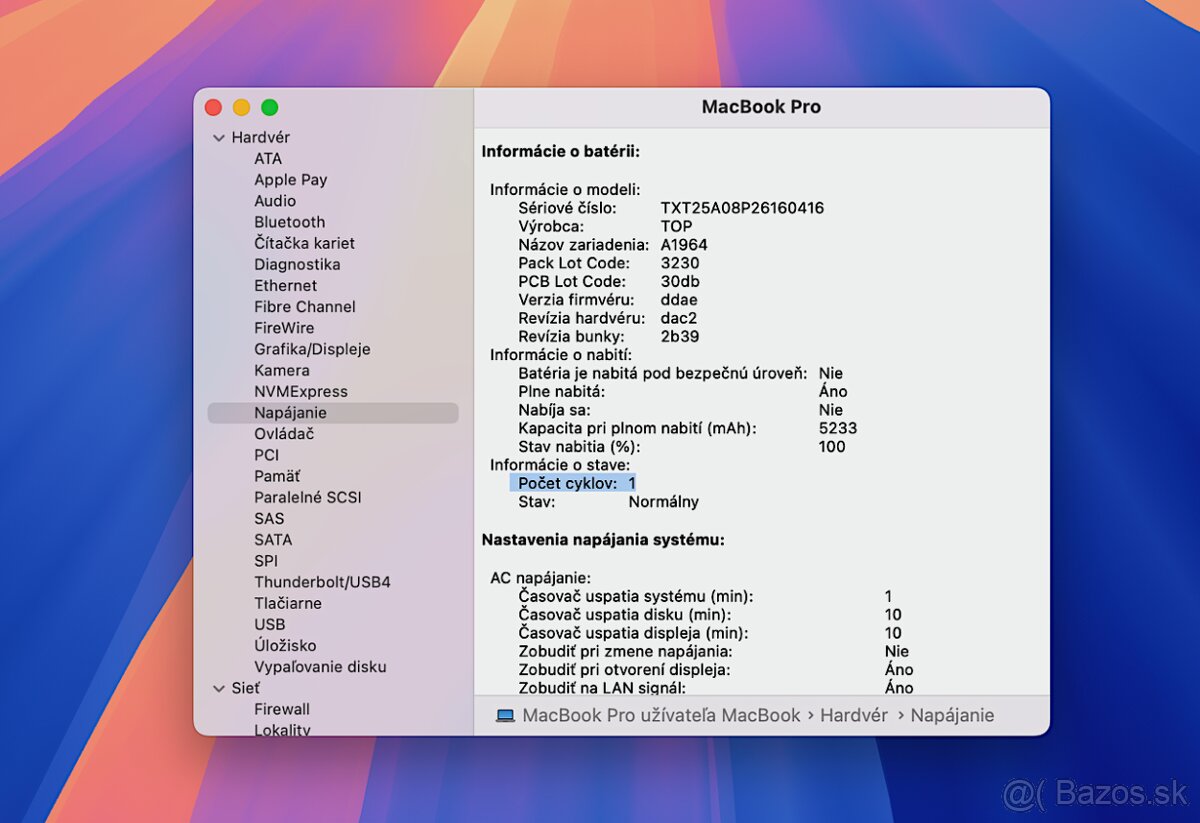This screenshot has width=1200, height=823.
Task: Select the SATA entry in the sidebar
Action: (272, 539)
